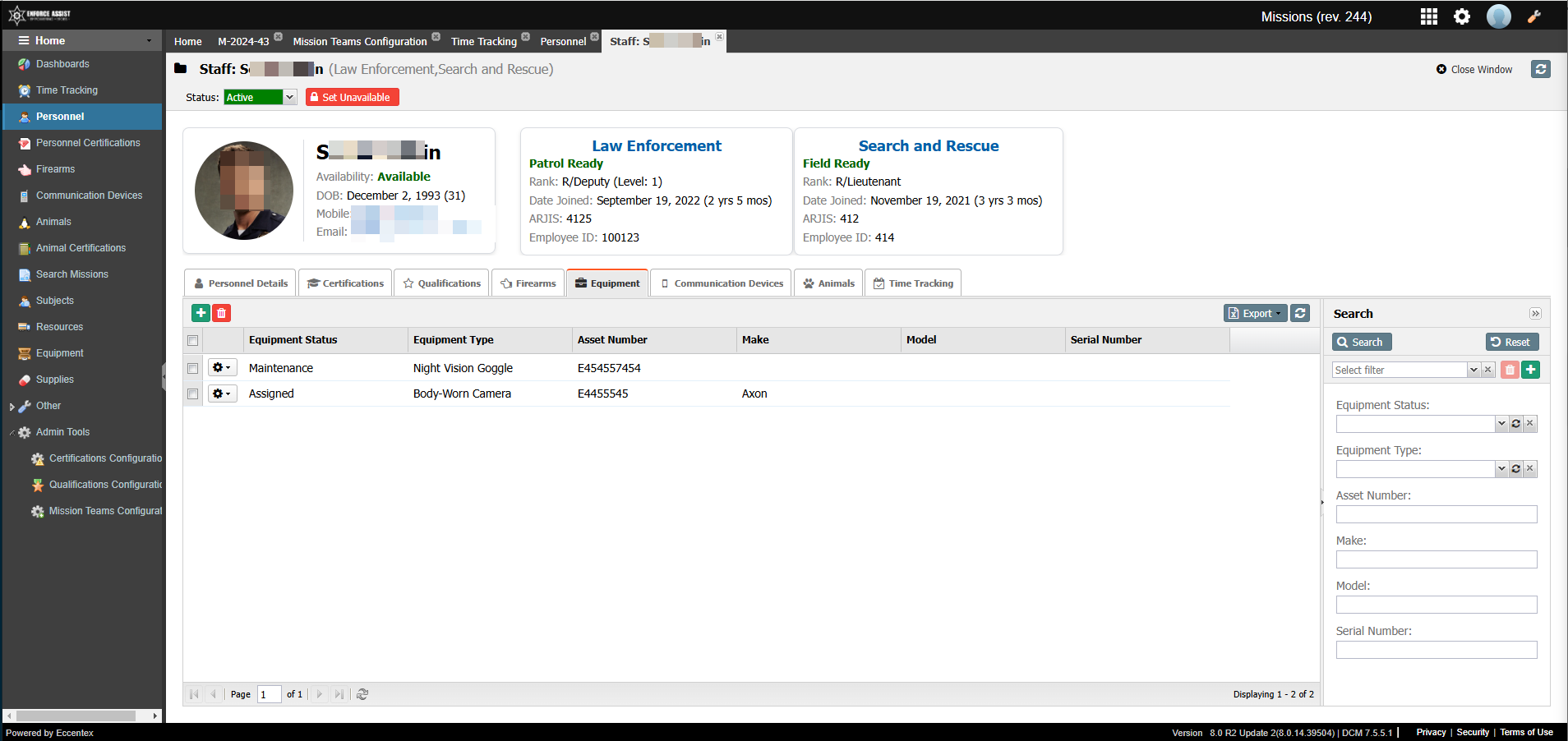Screen dimensions: 1568x741
Task: Refresh the staff window with top-right icon
Action: pyautogui.click(x=1541, y=70)
